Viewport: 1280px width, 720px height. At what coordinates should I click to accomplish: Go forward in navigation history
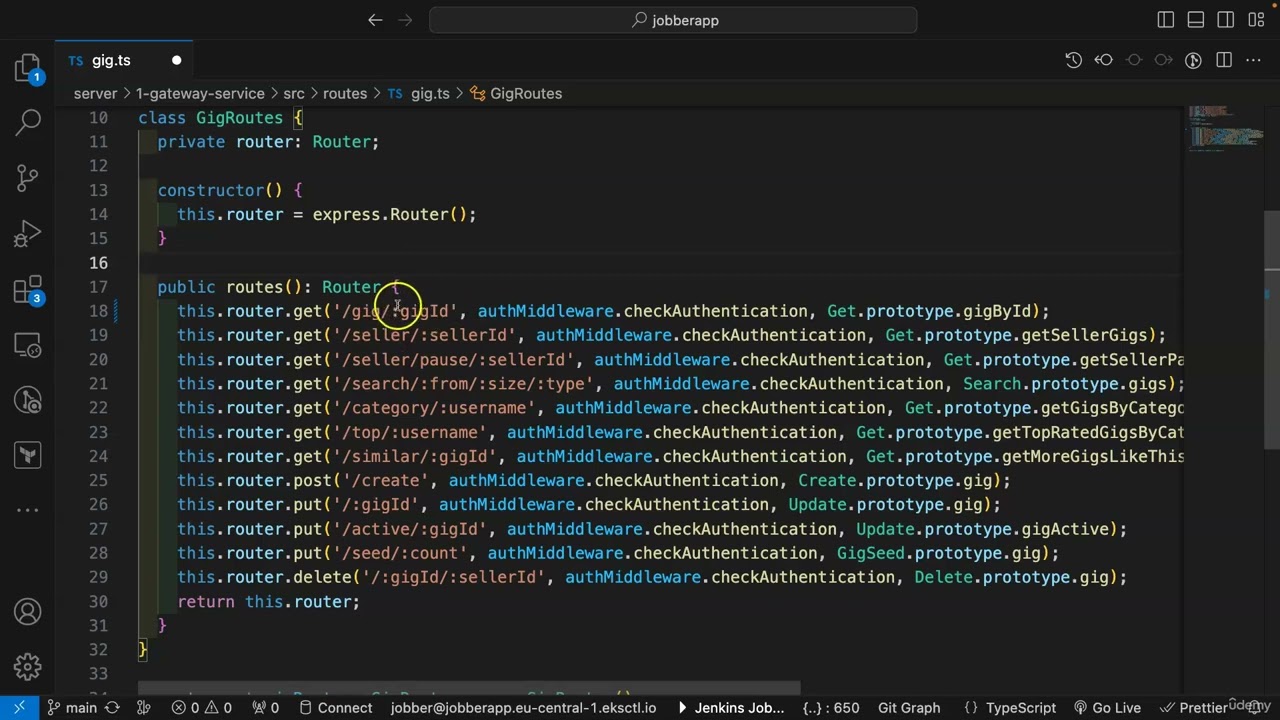[x=406, y=20]
